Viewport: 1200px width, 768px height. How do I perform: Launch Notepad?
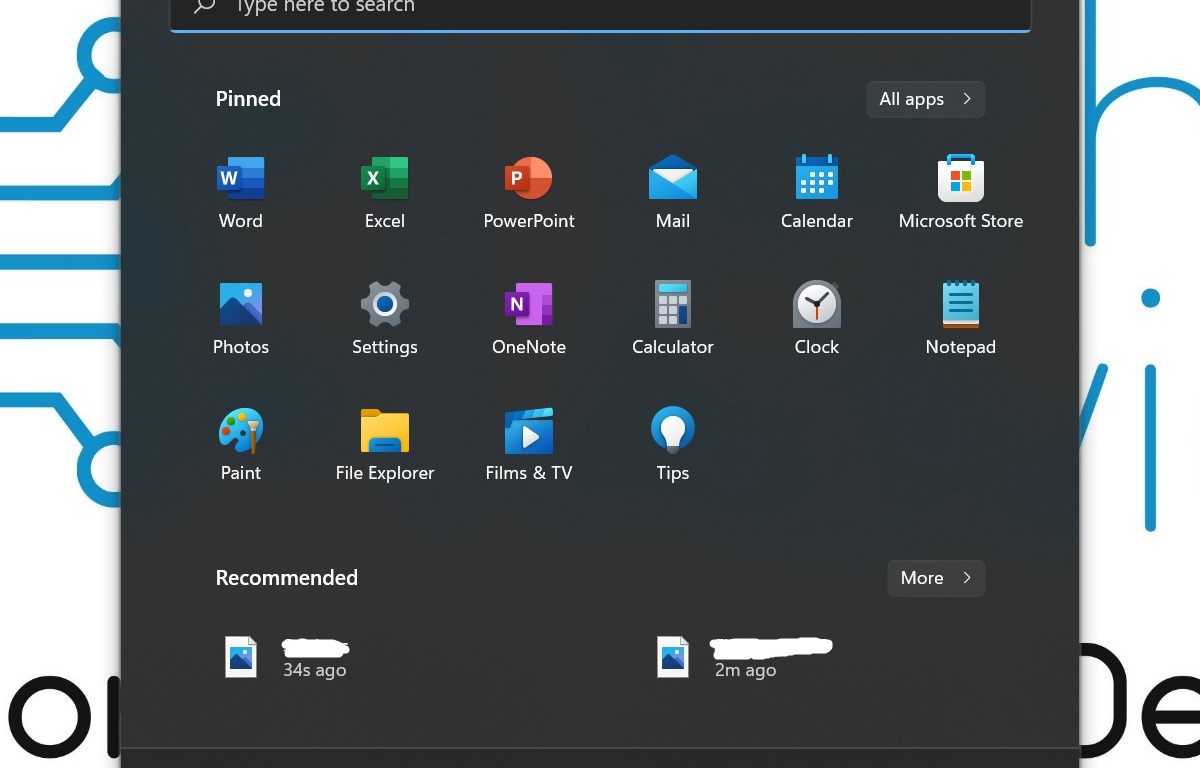coord(960,317)
